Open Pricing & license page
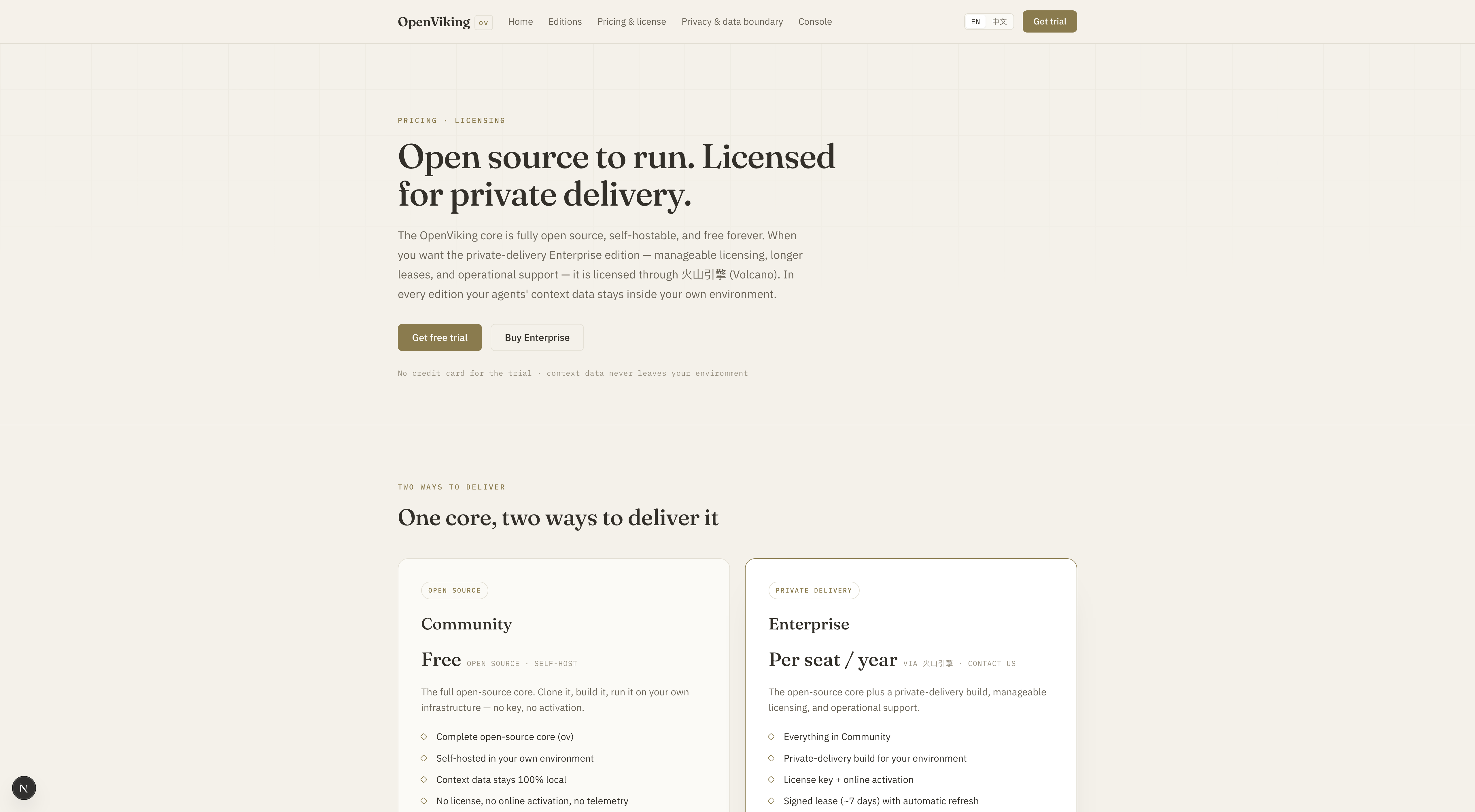Screen dimensions: 1475x812 [631, 22]
